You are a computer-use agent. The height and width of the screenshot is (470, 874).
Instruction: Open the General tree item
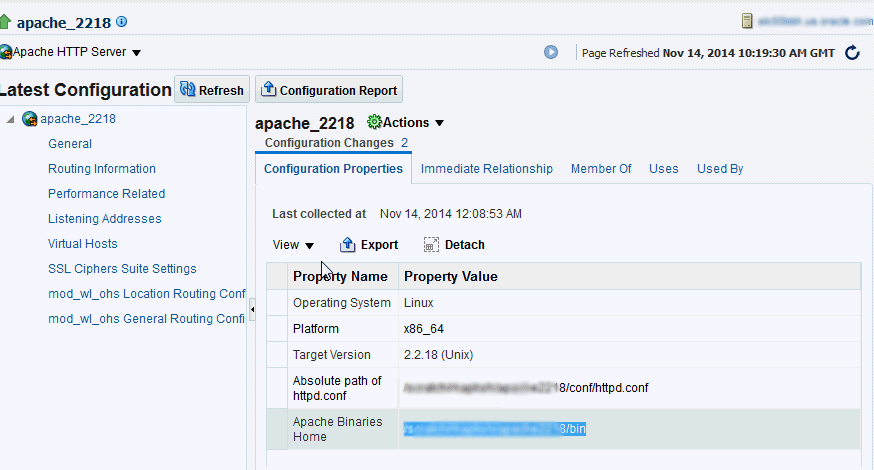70,144
